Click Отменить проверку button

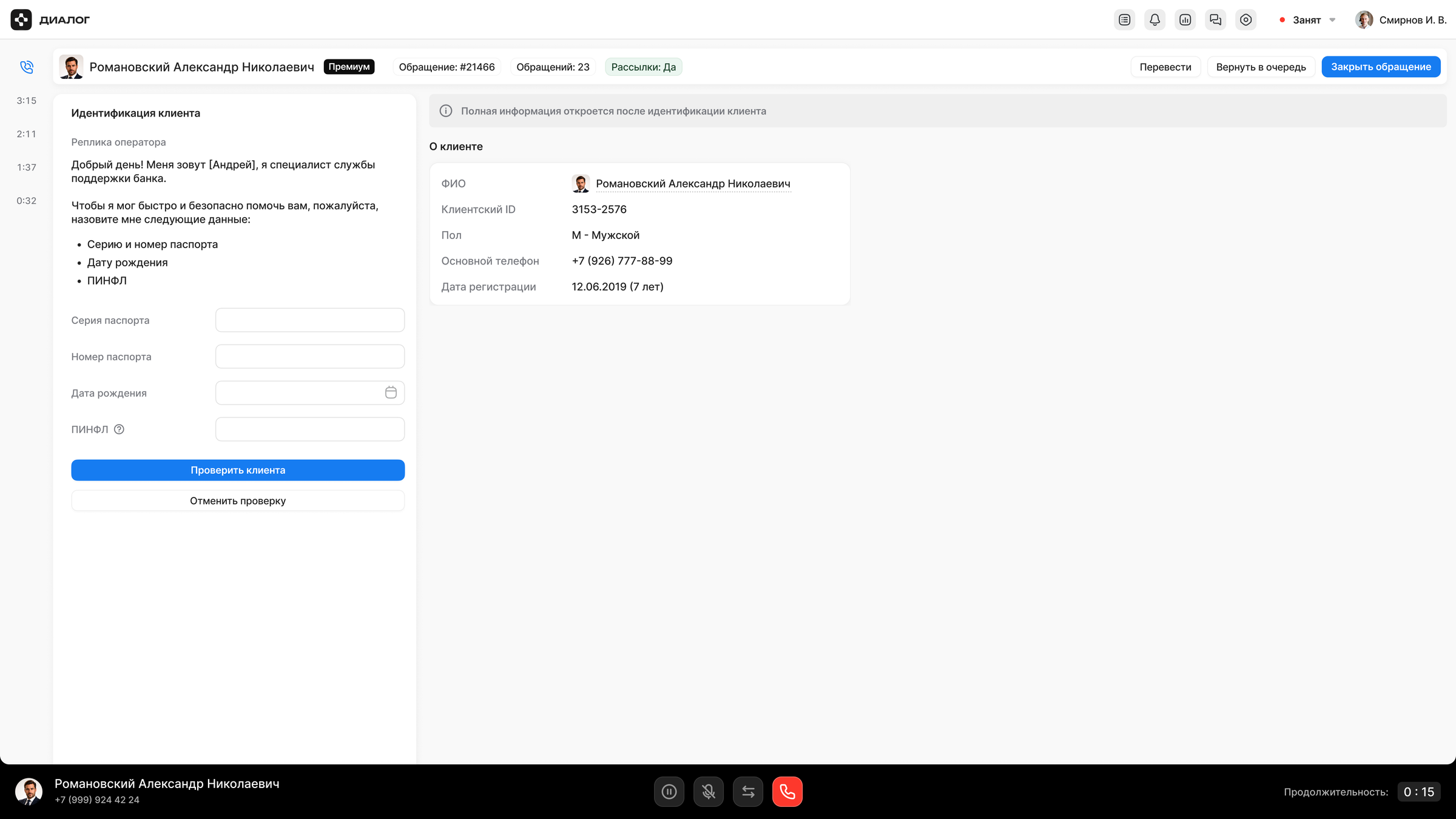238,500
